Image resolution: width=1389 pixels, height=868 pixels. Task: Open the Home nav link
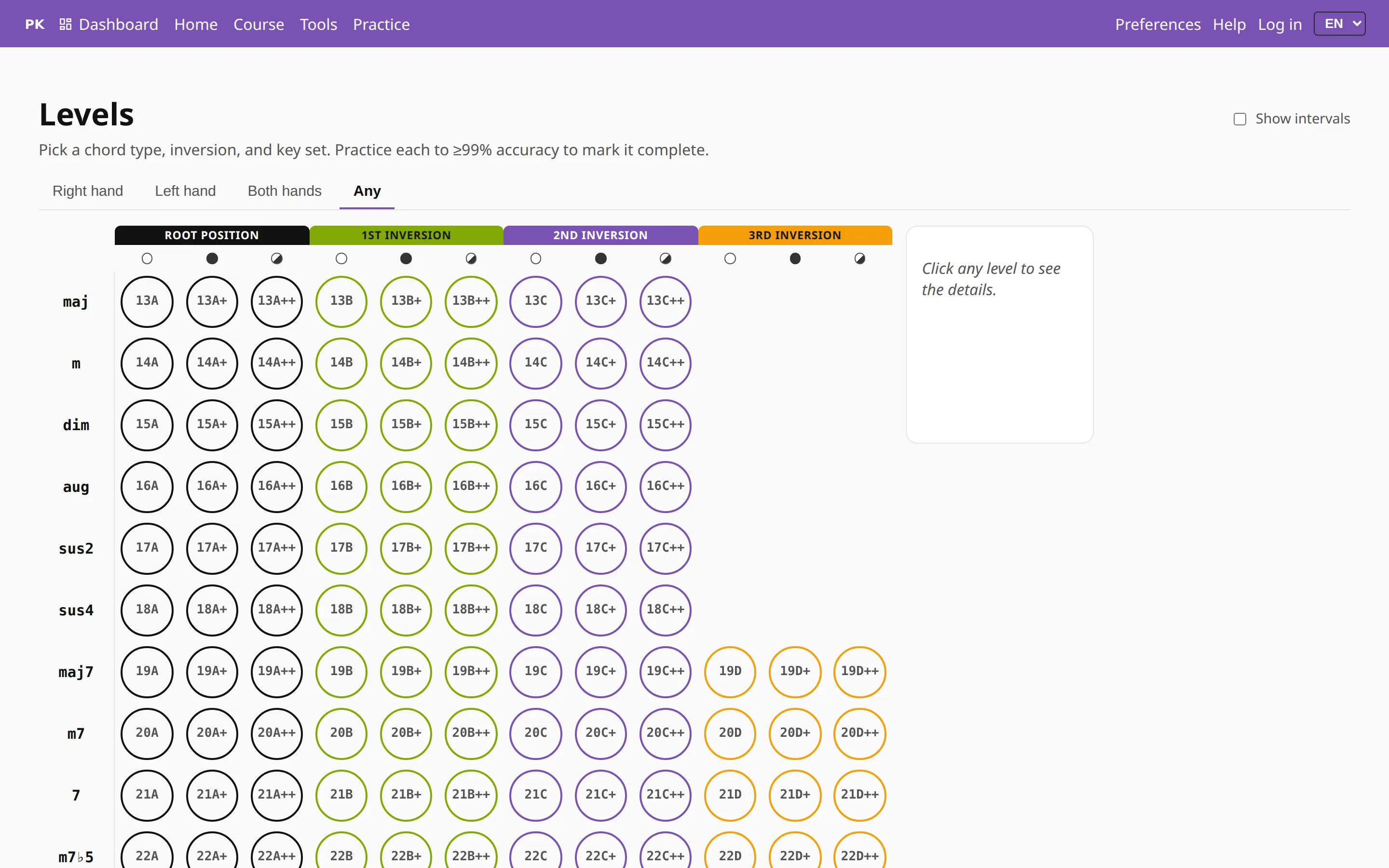(x=196, y=24)
